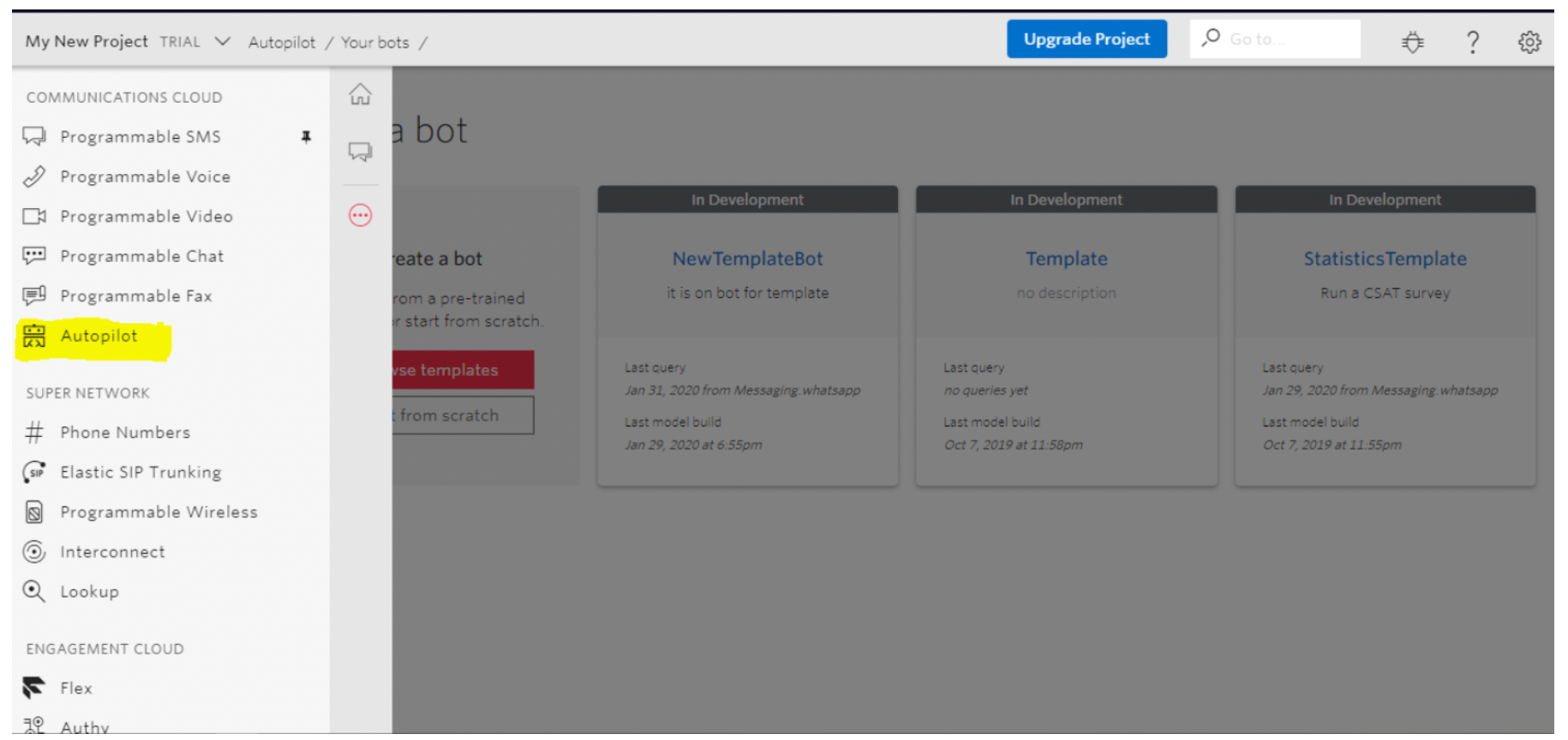Go to console home via house icon
Viewport: 1568px width, 740px height.
click(x=361, y=94)
